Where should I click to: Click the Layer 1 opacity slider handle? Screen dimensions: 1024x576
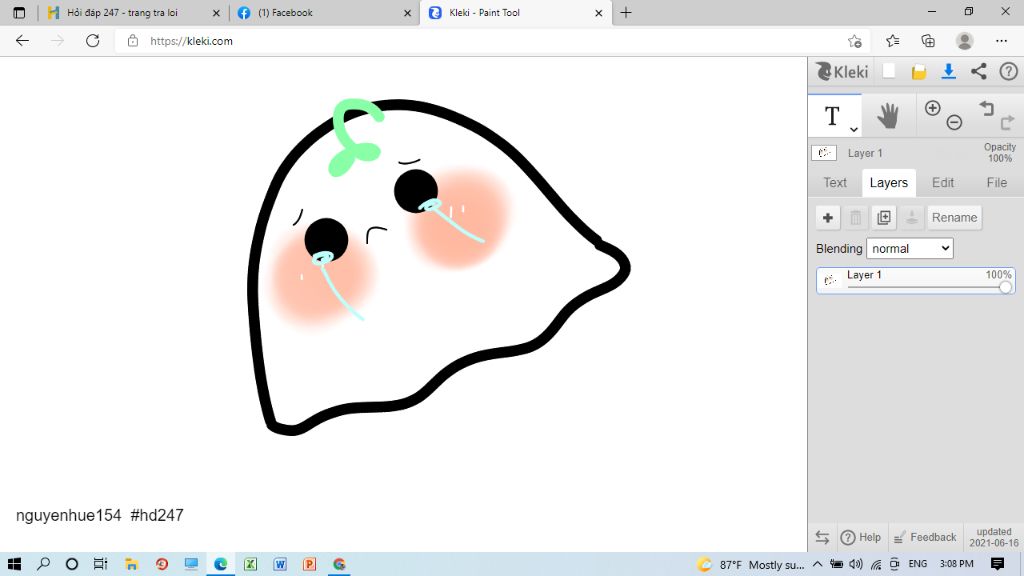(x=1005, y=287)
